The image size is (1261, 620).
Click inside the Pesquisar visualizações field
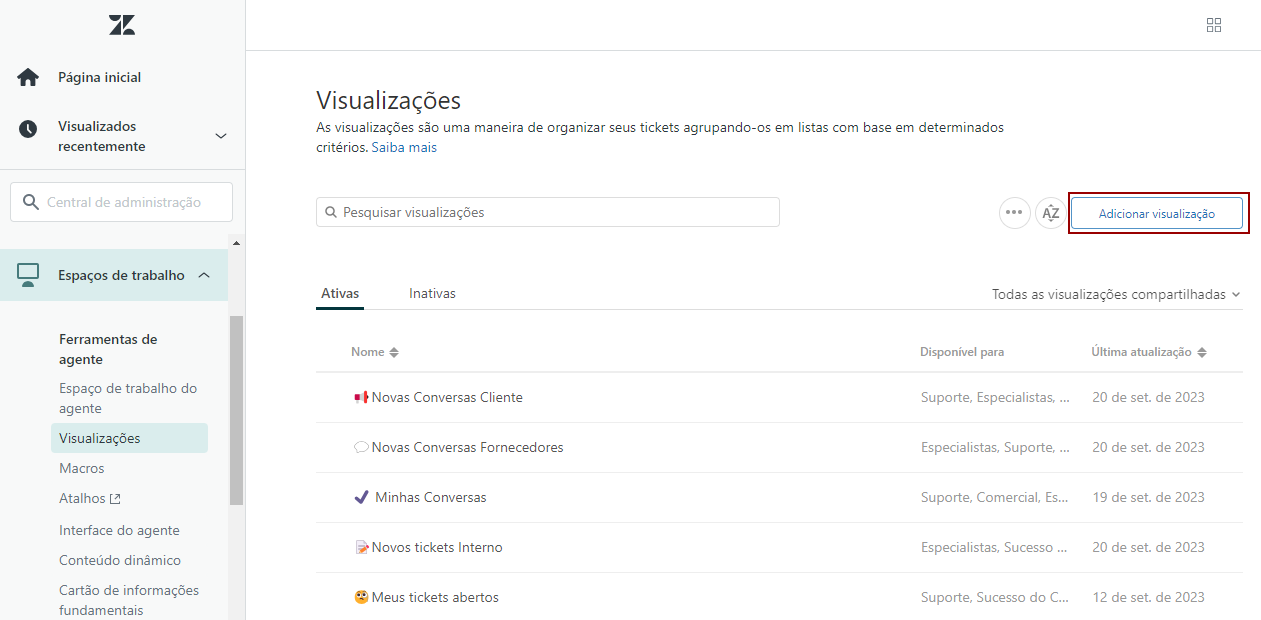(550, 211)
